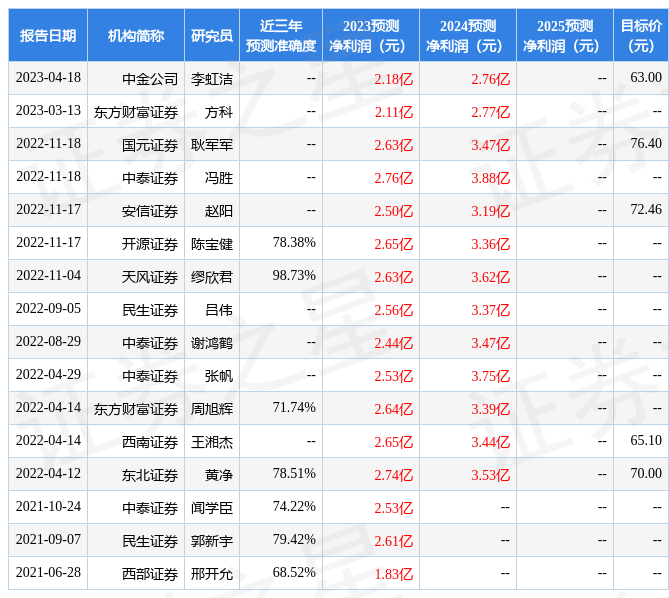Click the 近三年预测准确度 column header
The width and height of the screenshot is (669, 598).
point(281,35)
